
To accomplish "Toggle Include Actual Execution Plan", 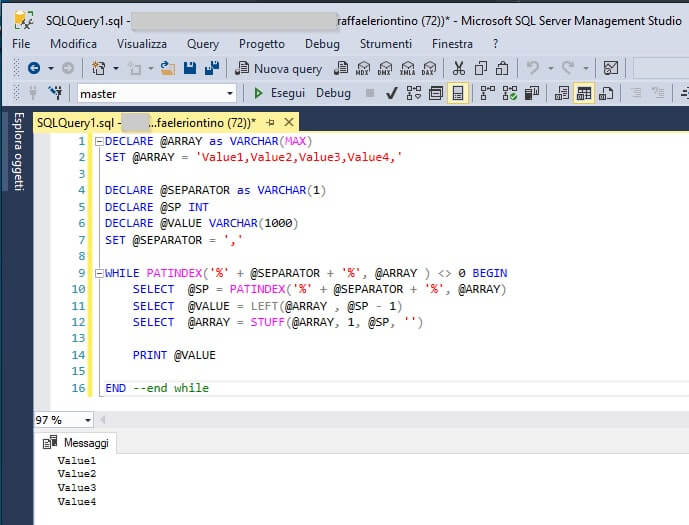I will (x=487, y=93).
